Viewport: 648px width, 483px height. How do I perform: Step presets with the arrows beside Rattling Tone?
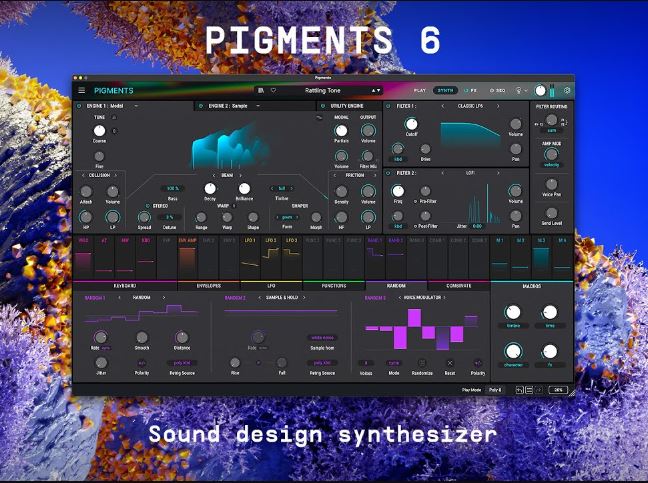point(375,90)
